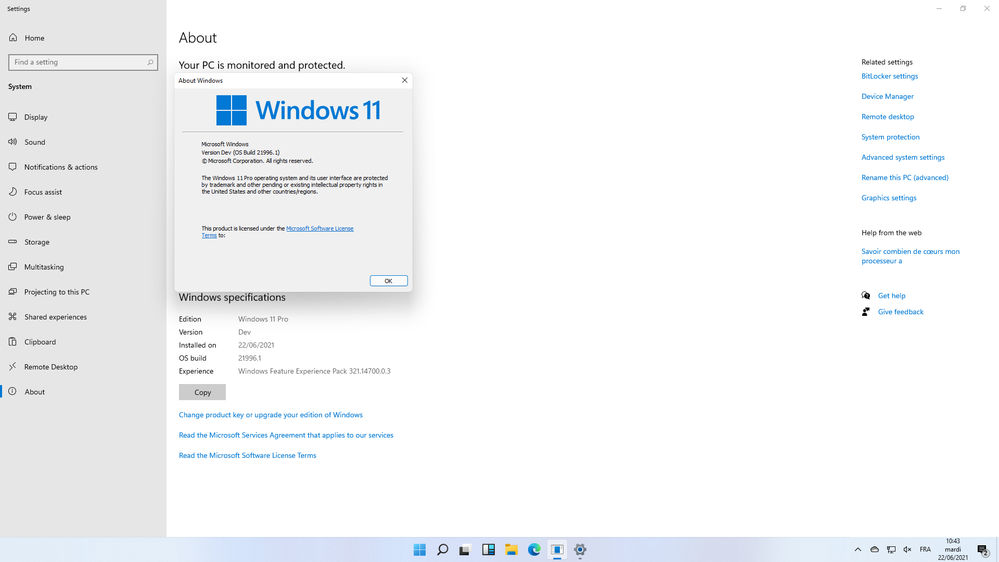Image resolution: width=999 pixels, height=562 pixels.
Task: Focus the Find a setting box
Action: 83,62
